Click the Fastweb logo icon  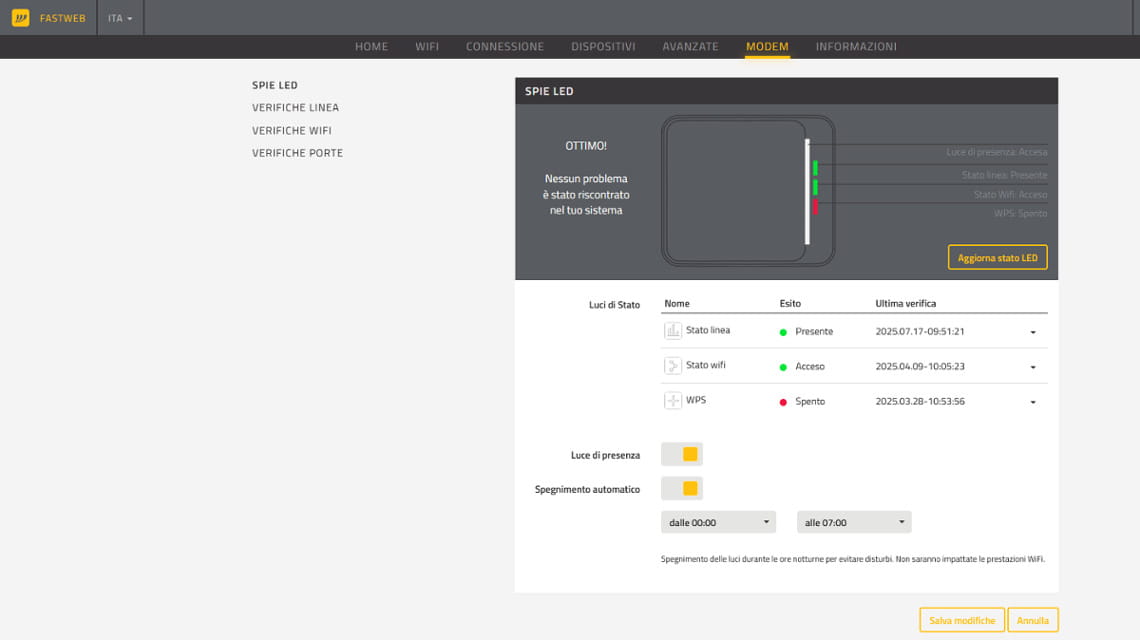[20, 17]
